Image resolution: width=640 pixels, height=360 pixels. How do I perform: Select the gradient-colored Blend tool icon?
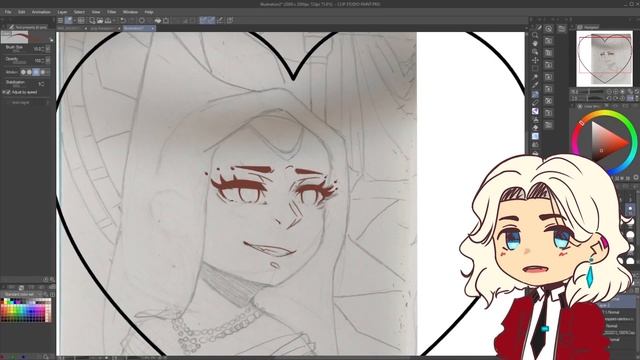pyautogui.click(x=535, y=111)
